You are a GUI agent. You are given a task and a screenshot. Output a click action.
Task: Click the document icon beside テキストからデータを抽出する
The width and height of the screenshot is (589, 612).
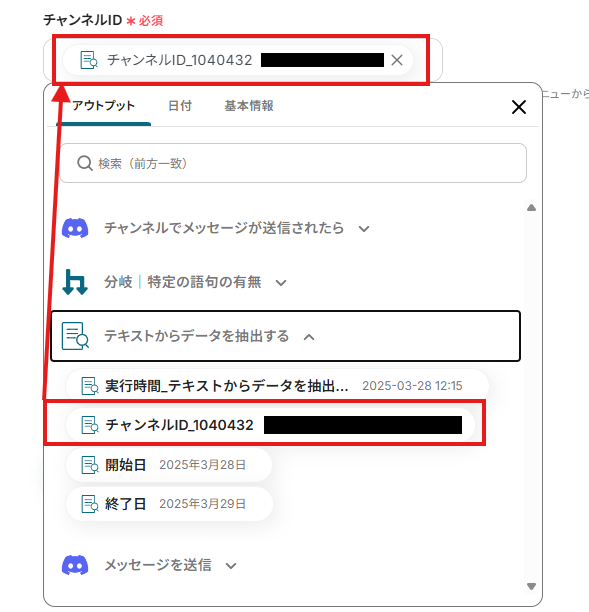(x=75, y=336)
